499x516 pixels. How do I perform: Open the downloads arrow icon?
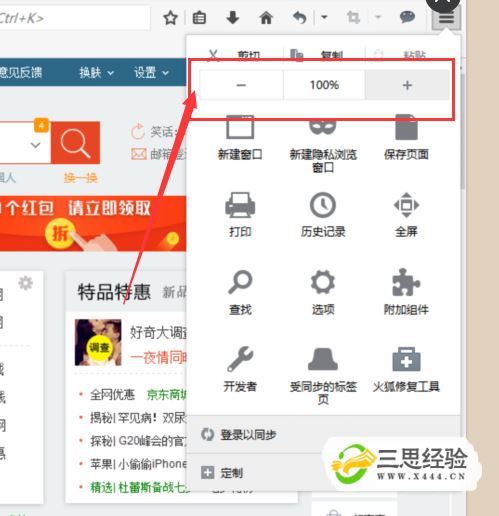pos(232,17)
